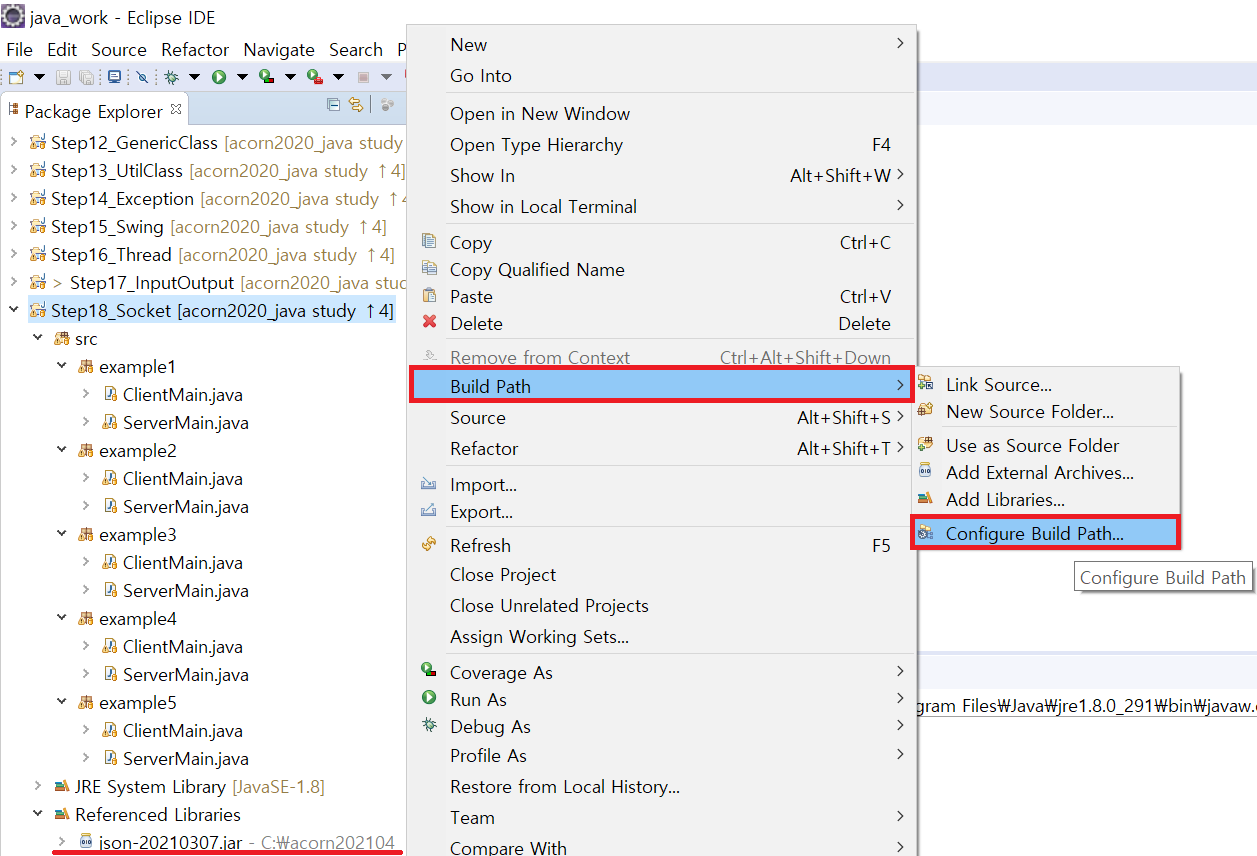Collapse the example1 package
This screenshot has height=856, width=1257.
[62, 366]
